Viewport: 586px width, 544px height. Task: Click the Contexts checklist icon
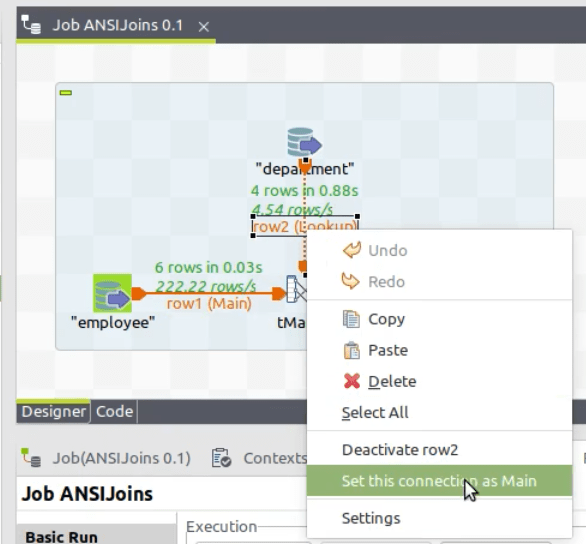point(221,458)
